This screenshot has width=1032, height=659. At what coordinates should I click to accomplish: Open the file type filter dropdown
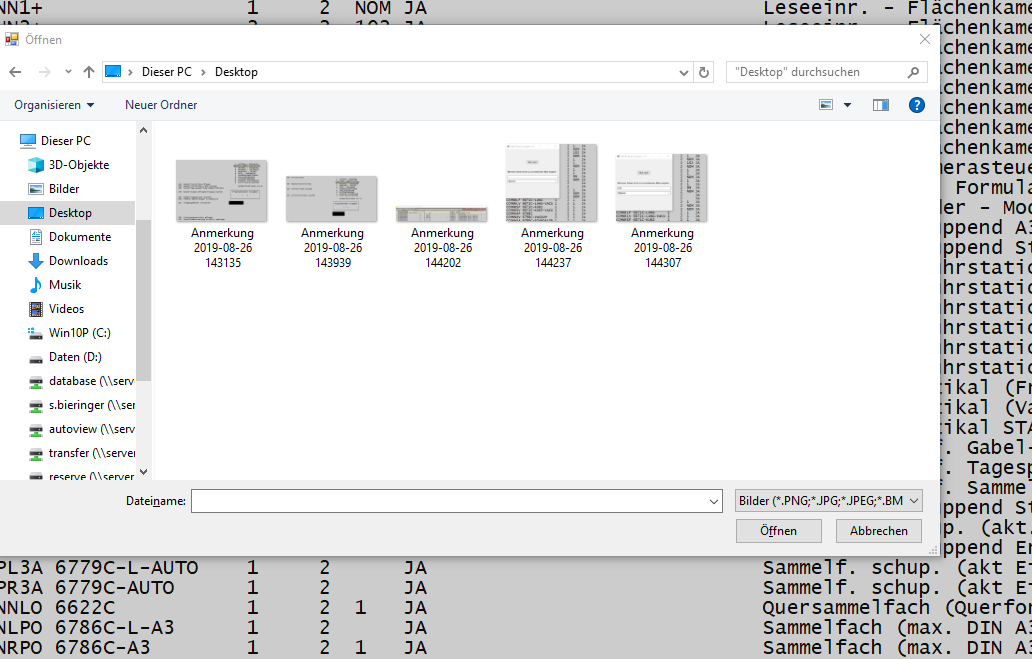827,501
